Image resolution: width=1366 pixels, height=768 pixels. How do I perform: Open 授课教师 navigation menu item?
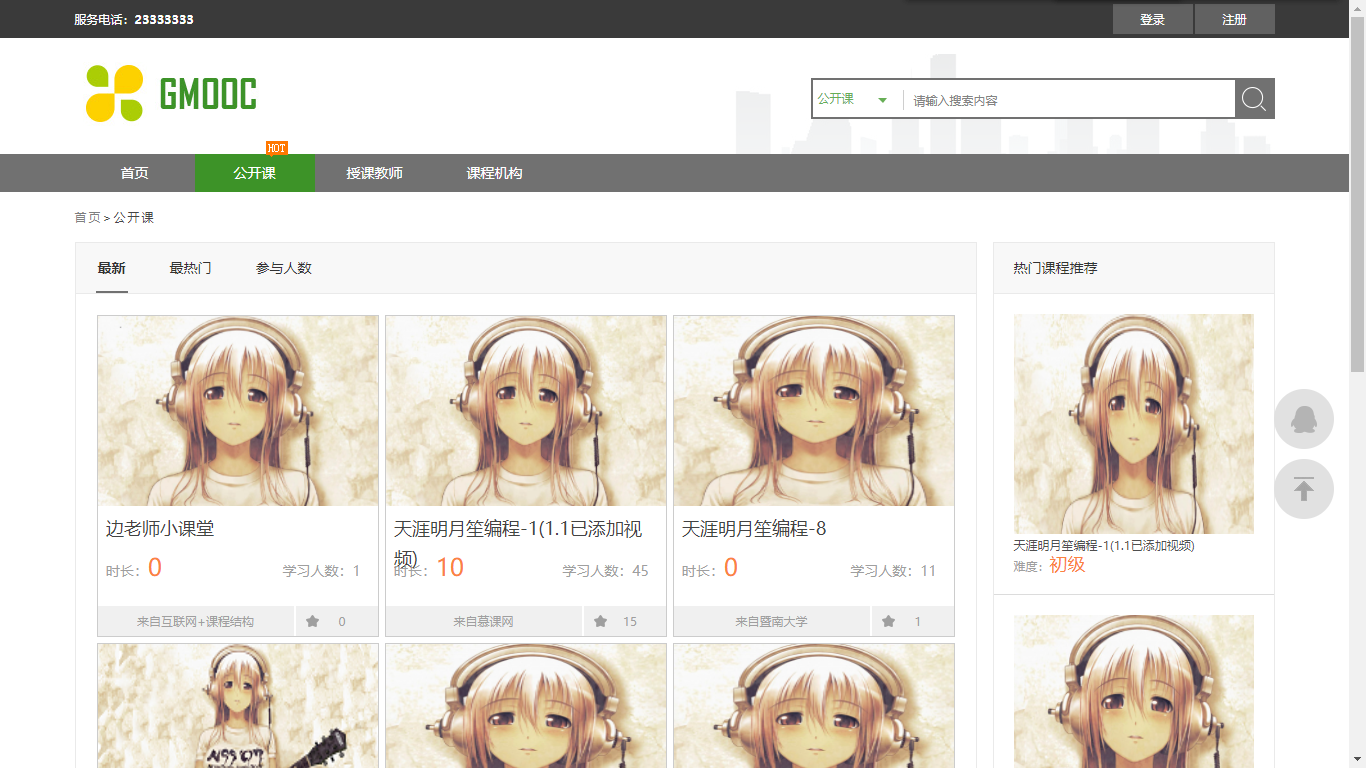coord(375,173)
